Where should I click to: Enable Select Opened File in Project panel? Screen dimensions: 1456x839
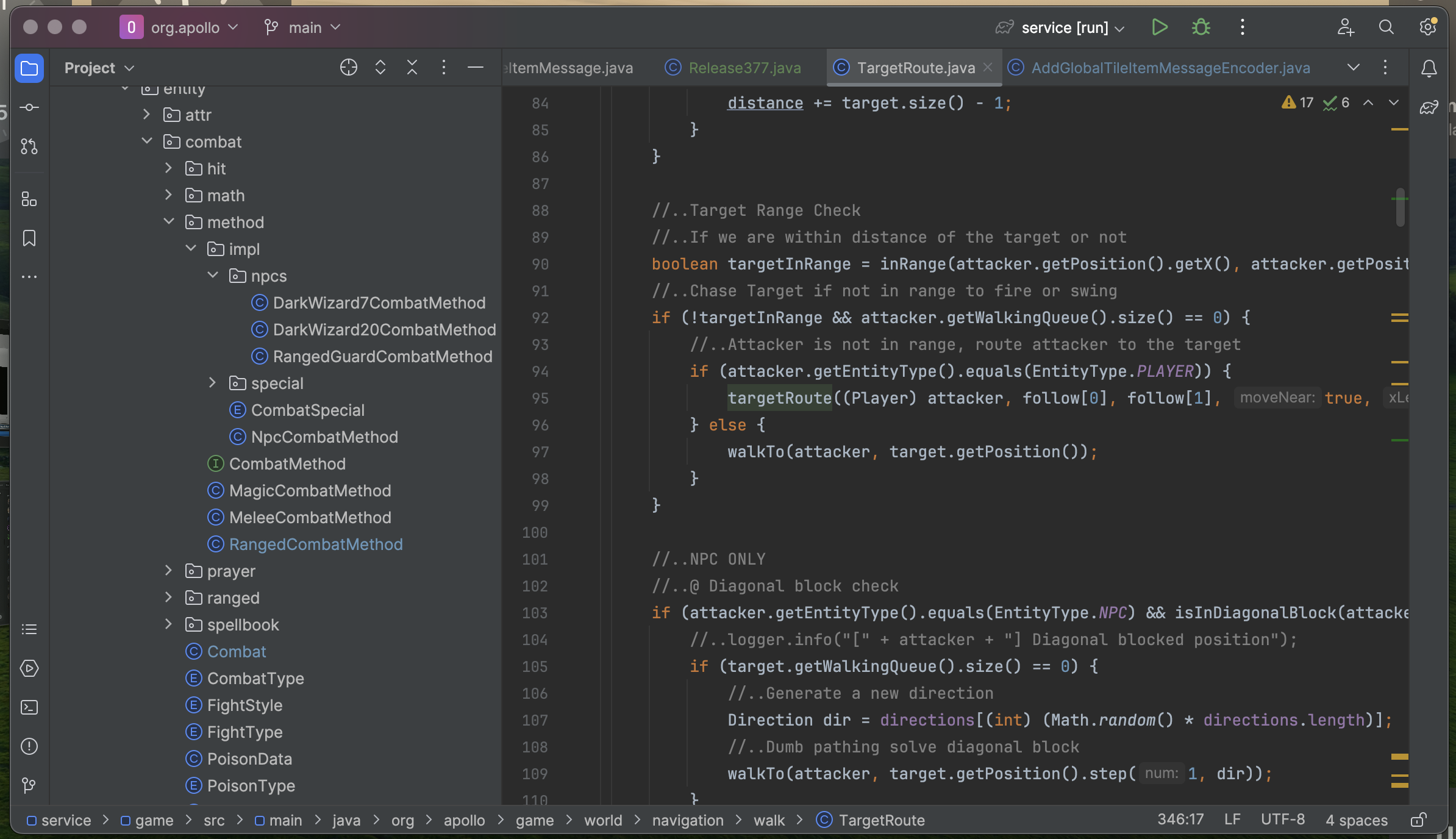348,68
